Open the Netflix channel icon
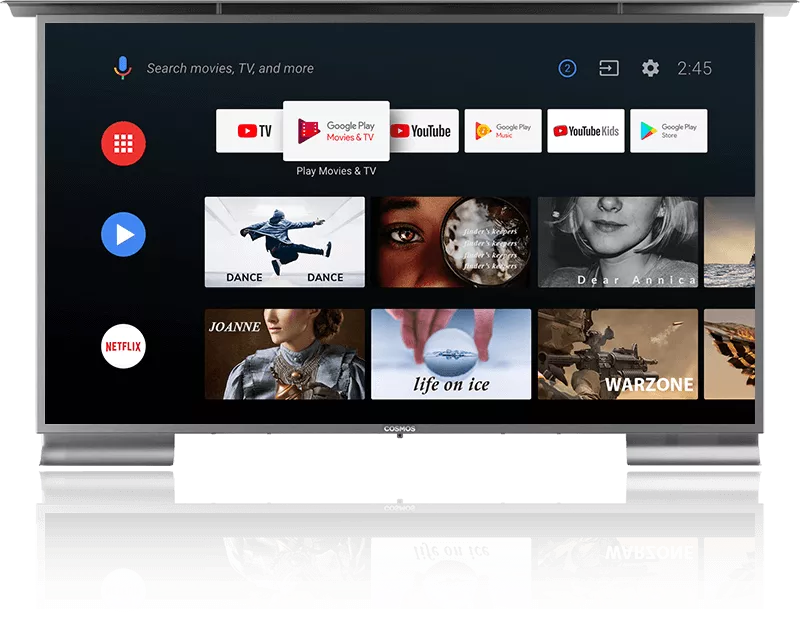Viewport: 800px width, 630px height. click(123, 346)
